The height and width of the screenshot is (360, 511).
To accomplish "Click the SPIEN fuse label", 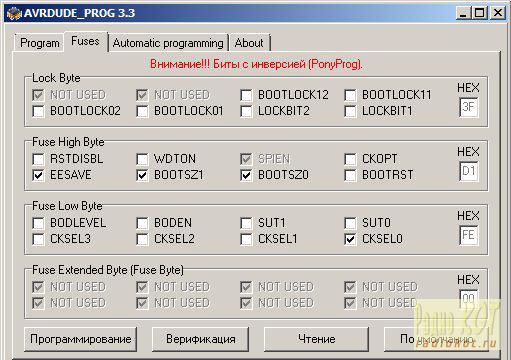I will pos(274,159).
